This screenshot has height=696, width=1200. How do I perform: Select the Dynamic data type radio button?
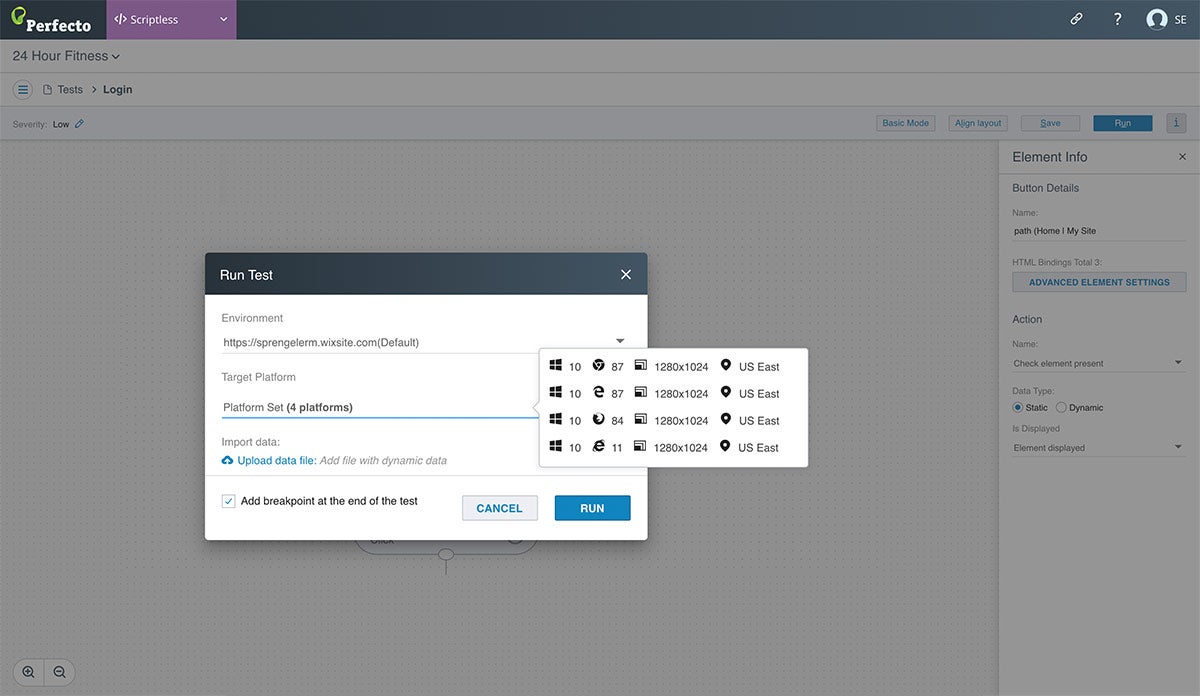1063,407
